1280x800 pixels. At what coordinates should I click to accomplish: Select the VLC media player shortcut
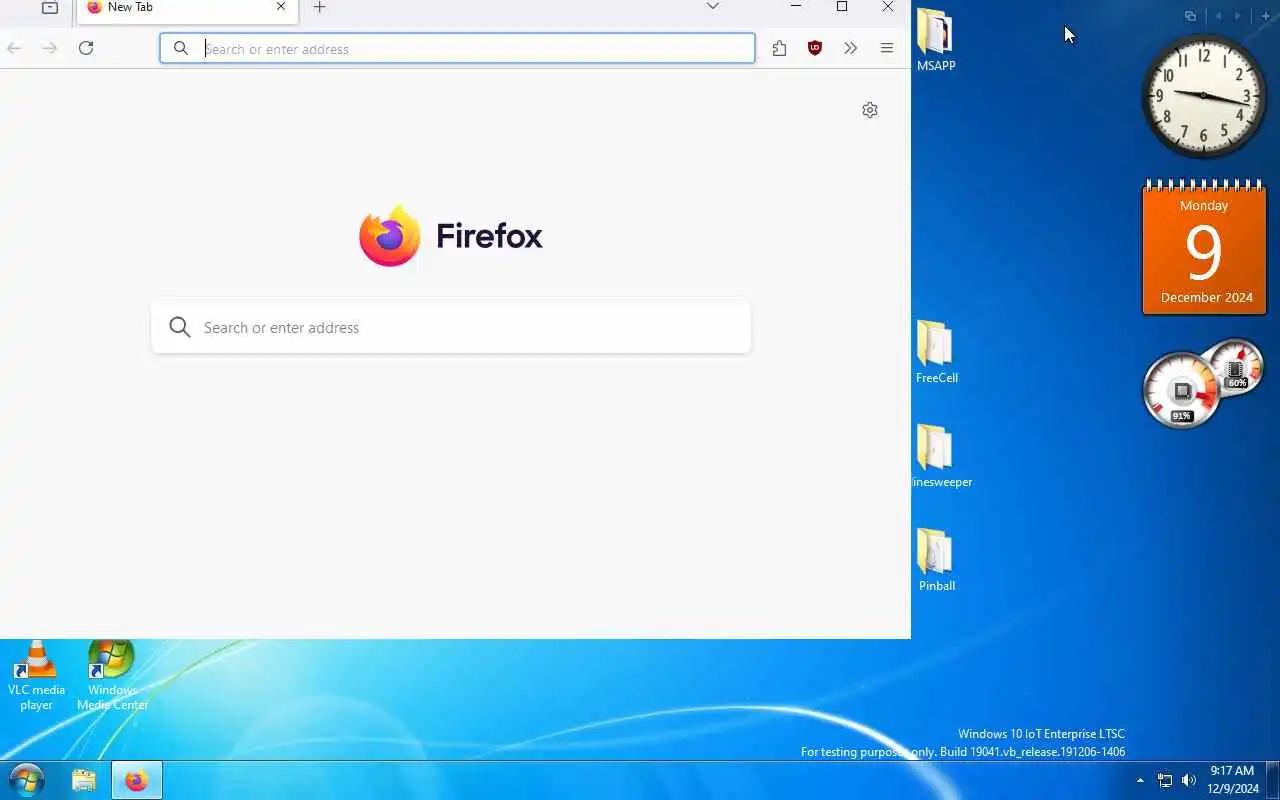point(37,676)
